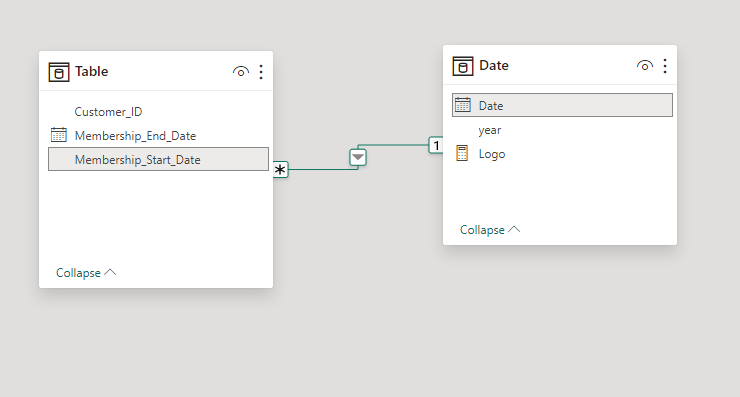Click calculator icon beside Logo
740x397 pixels.
point(462,153)
